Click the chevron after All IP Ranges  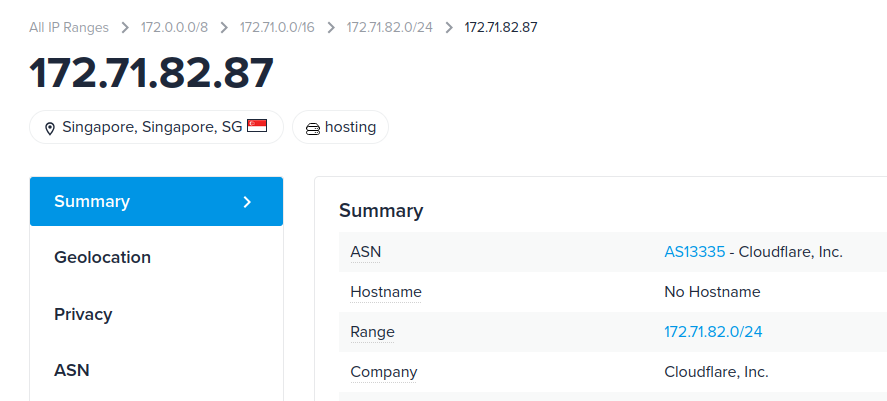pos(125,28)
